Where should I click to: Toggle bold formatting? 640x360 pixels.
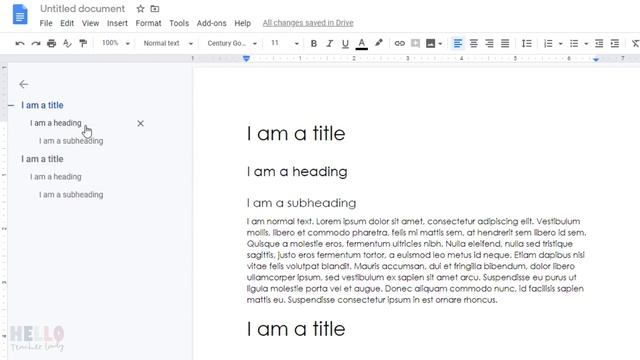[313, 43]
